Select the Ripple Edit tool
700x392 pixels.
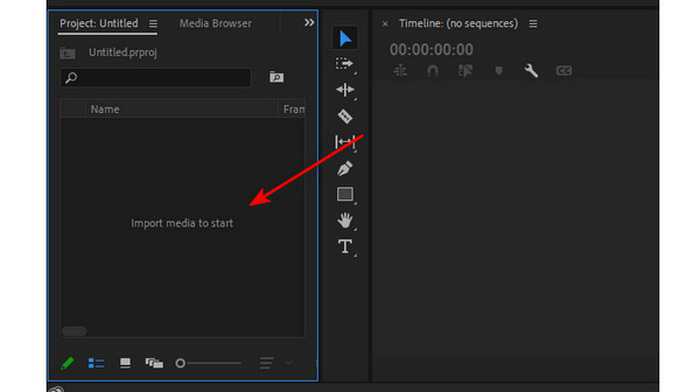tap(345, 90)
